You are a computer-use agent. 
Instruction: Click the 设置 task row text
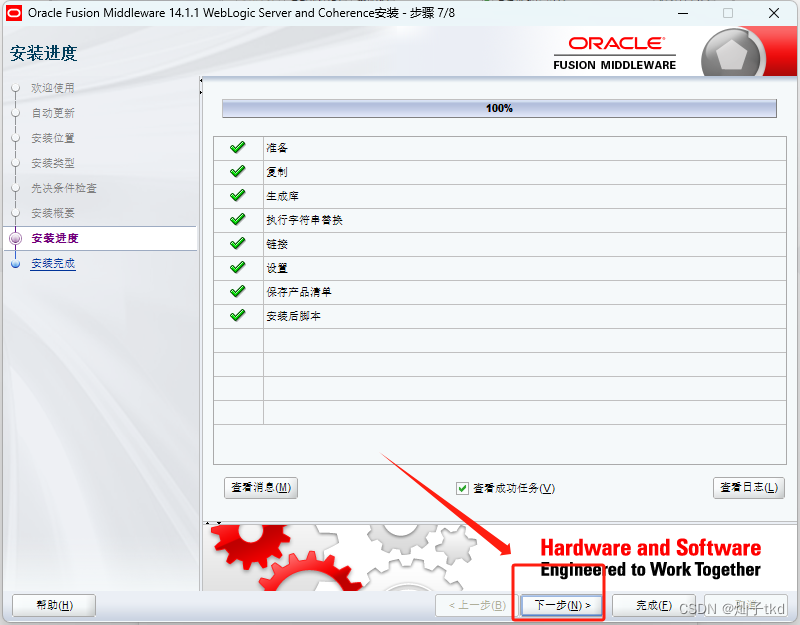[x=277, y=268]
